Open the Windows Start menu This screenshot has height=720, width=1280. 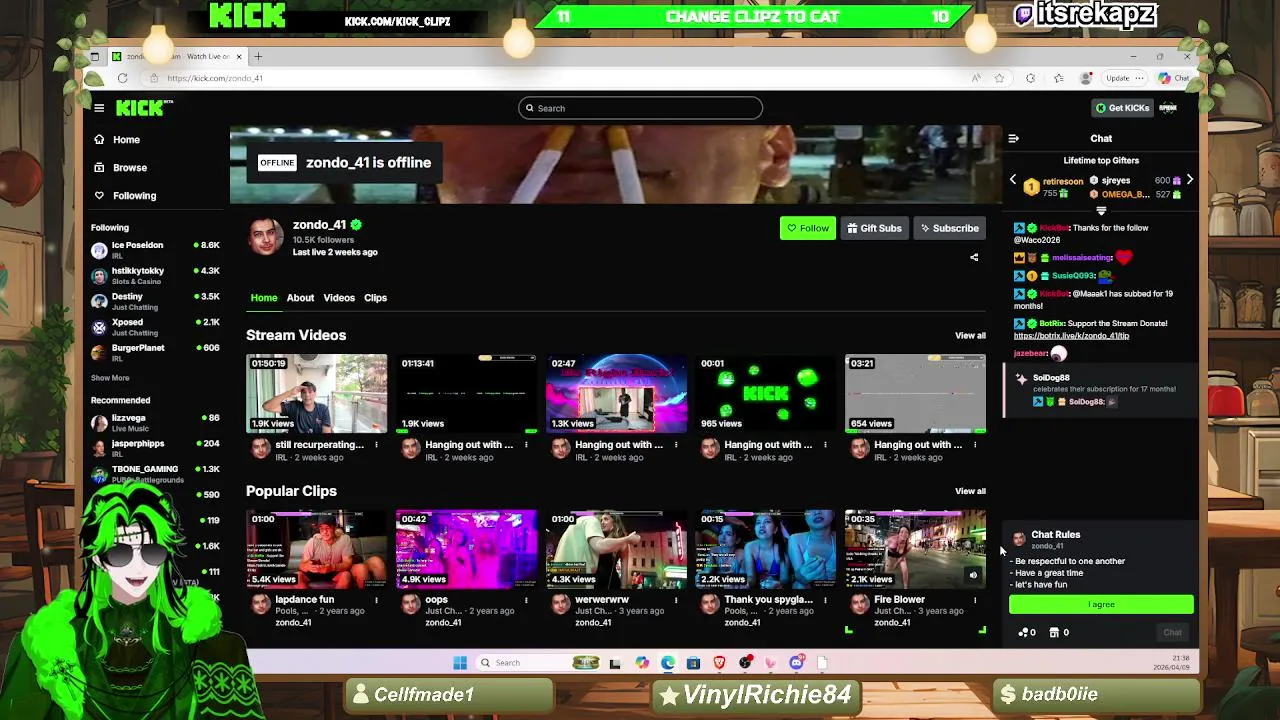tap(460, 663)
